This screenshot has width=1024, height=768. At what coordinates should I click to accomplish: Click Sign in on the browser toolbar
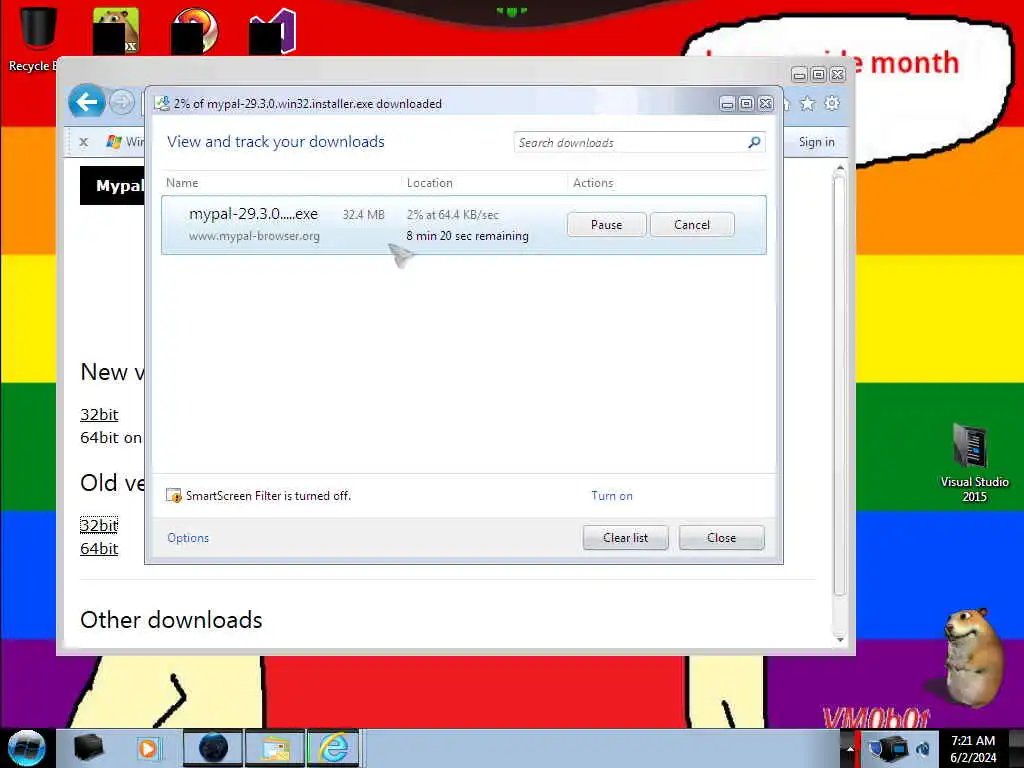point(816,142)
